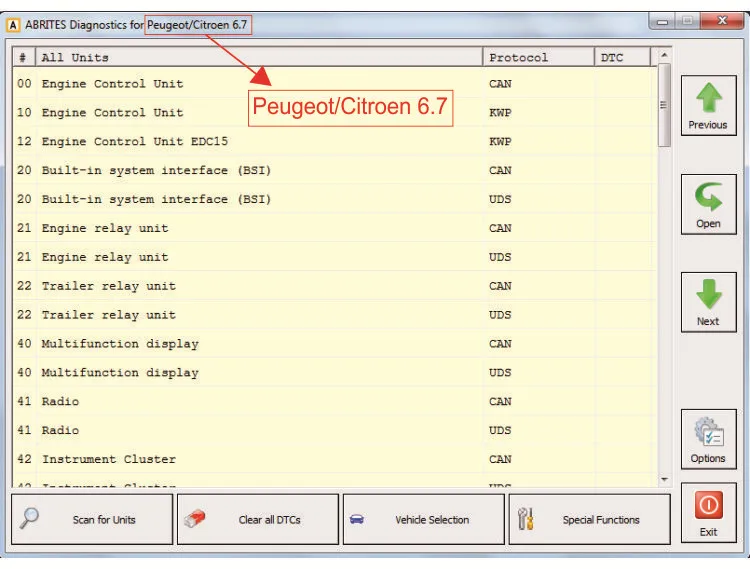Click the Next green down arrow icon

(x=708, y=294)
